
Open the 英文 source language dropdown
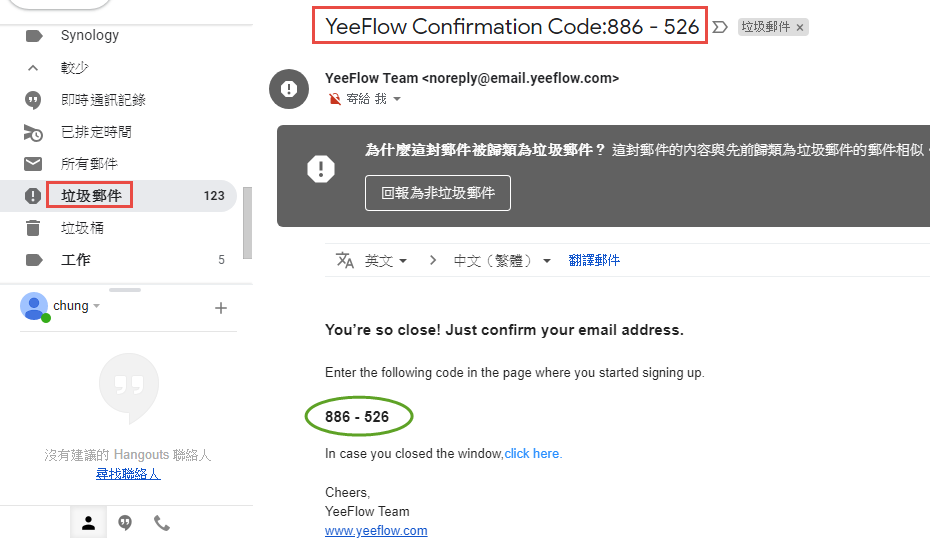tap(386, 260)
